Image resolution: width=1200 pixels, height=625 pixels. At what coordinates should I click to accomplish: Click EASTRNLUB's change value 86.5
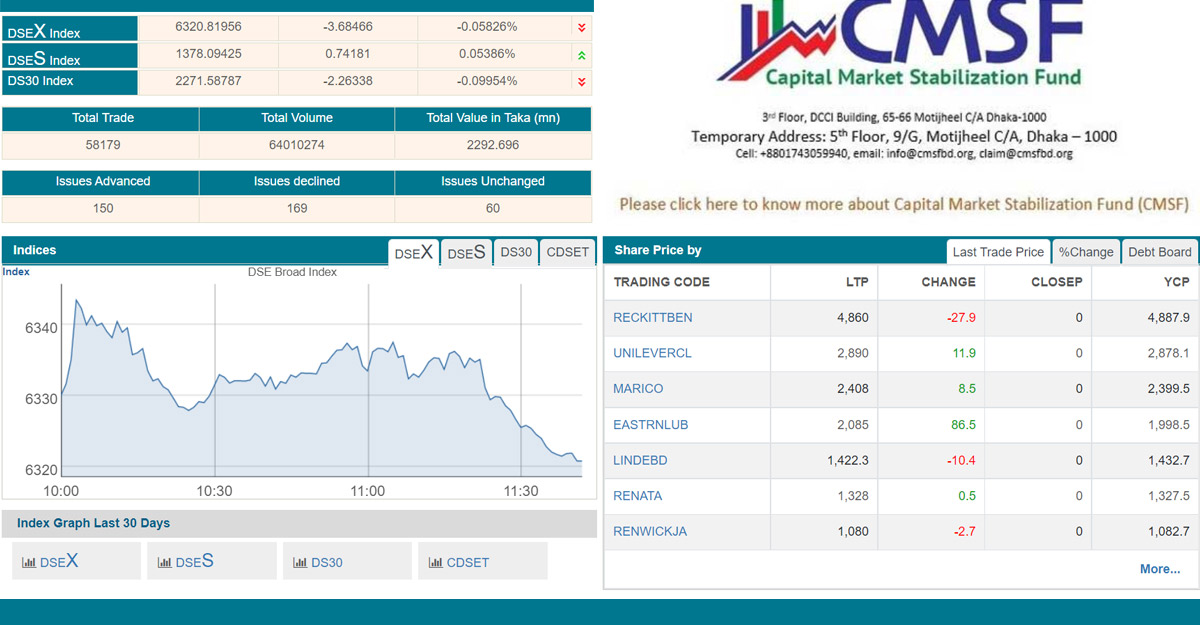click(x=963, y=425)
